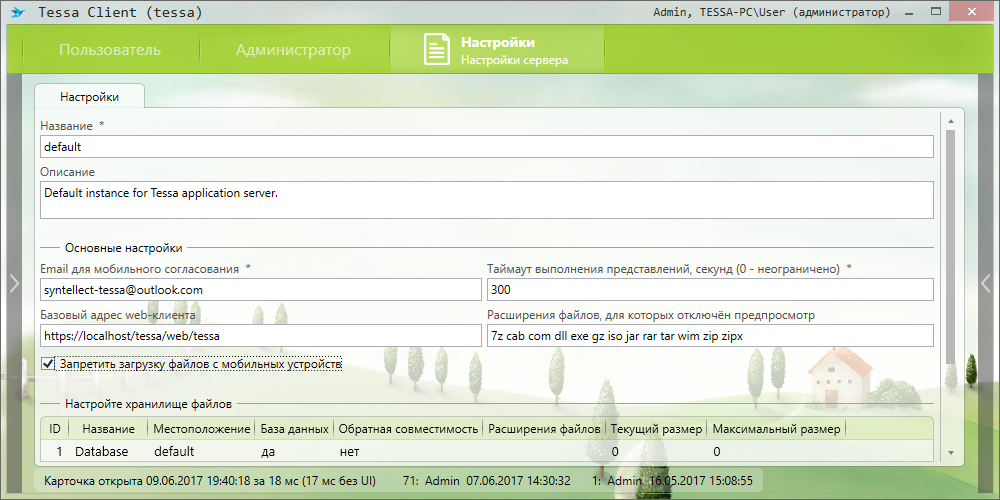Click the default location cell in the Database row
Viewport: 1000px width, 500px height.
click(x=173, y=452)
